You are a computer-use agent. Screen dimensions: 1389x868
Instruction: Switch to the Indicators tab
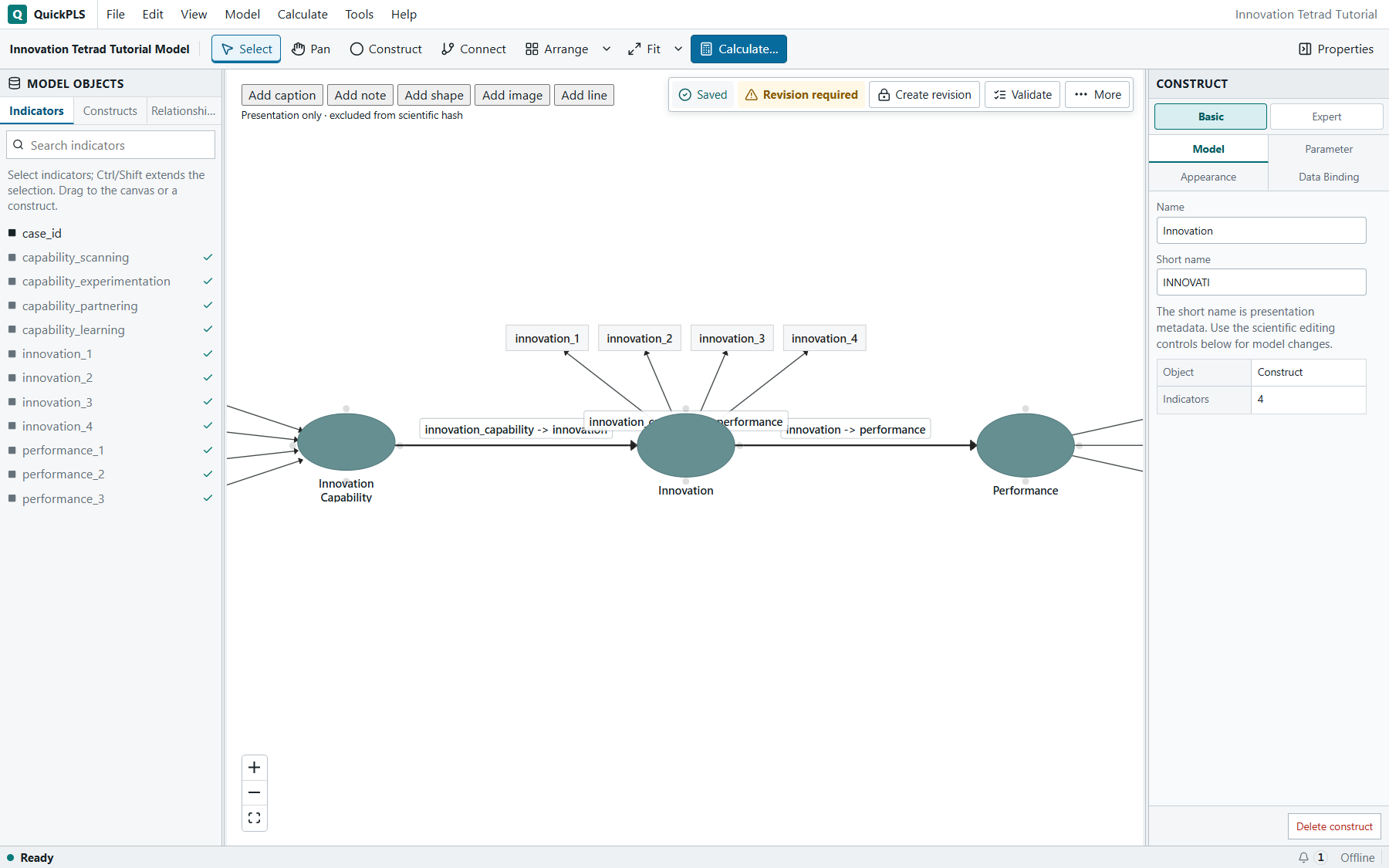36,111
